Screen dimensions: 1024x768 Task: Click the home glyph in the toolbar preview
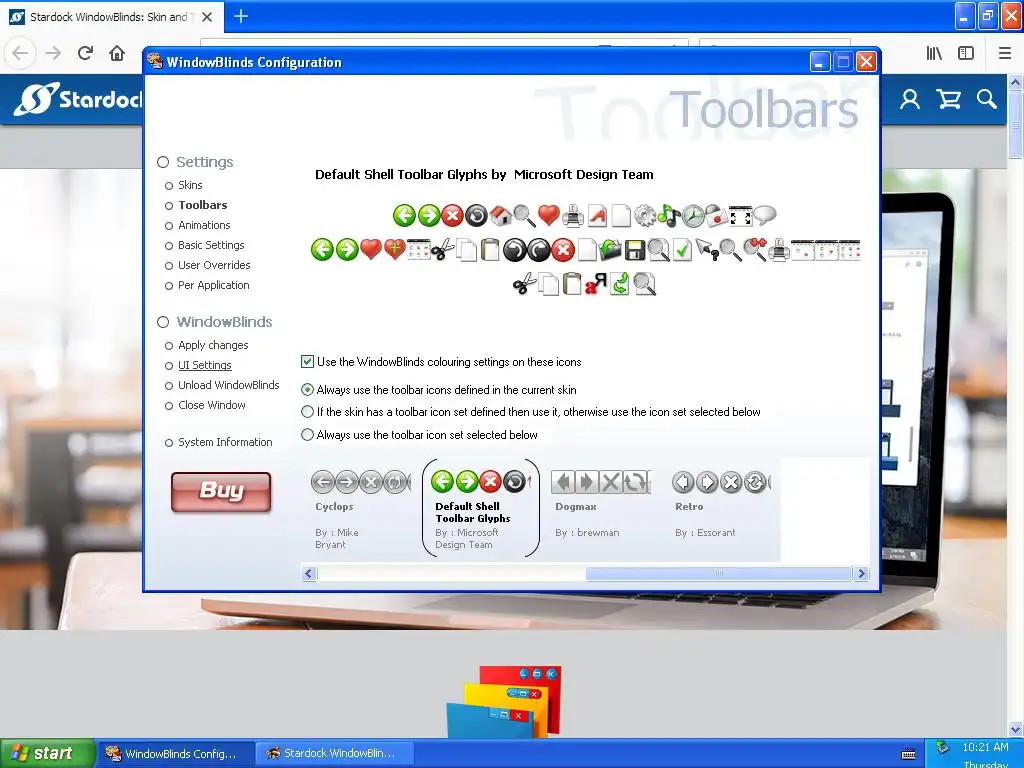coord(500,216)
